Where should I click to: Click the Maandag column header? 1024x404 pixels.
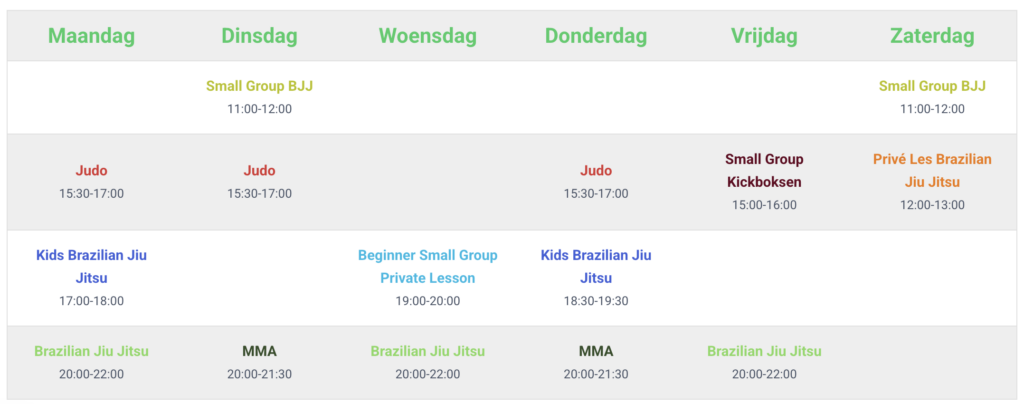(91, 37)
